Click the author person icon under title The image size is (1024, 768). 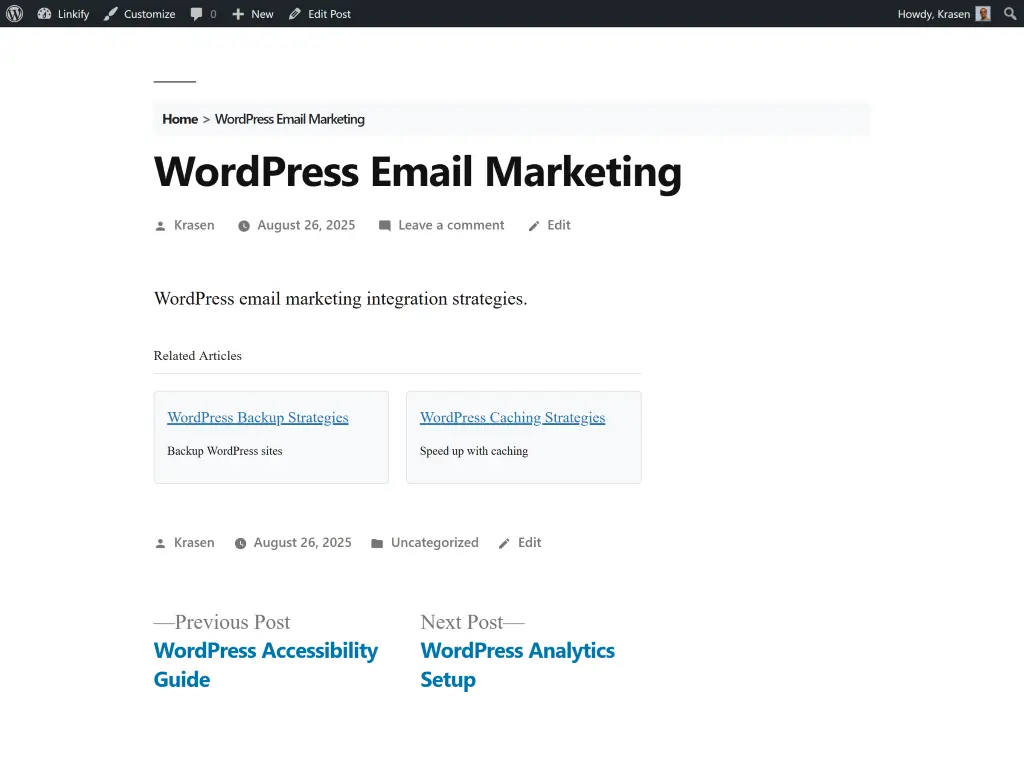[x=160, y=226]
